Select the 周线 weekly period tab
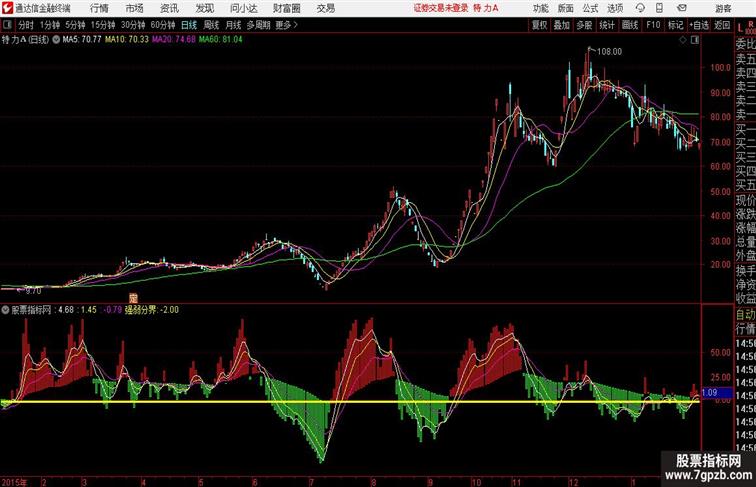 tap(211, 25)
